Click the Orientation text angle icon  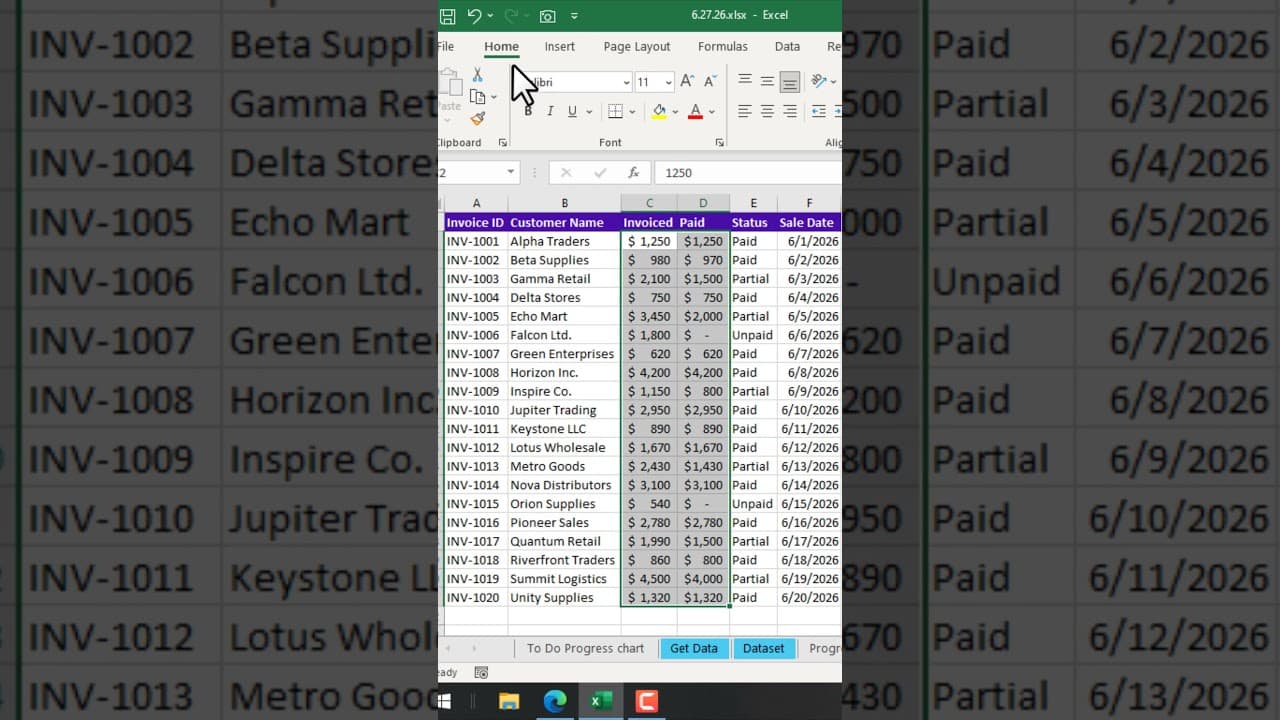click(x=819, y=81)
